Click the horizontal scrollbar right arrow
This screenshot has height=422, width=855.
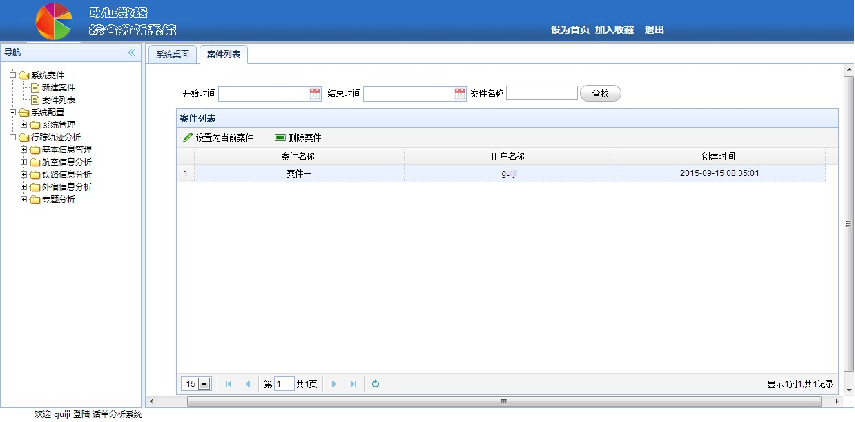click(838, 401)
